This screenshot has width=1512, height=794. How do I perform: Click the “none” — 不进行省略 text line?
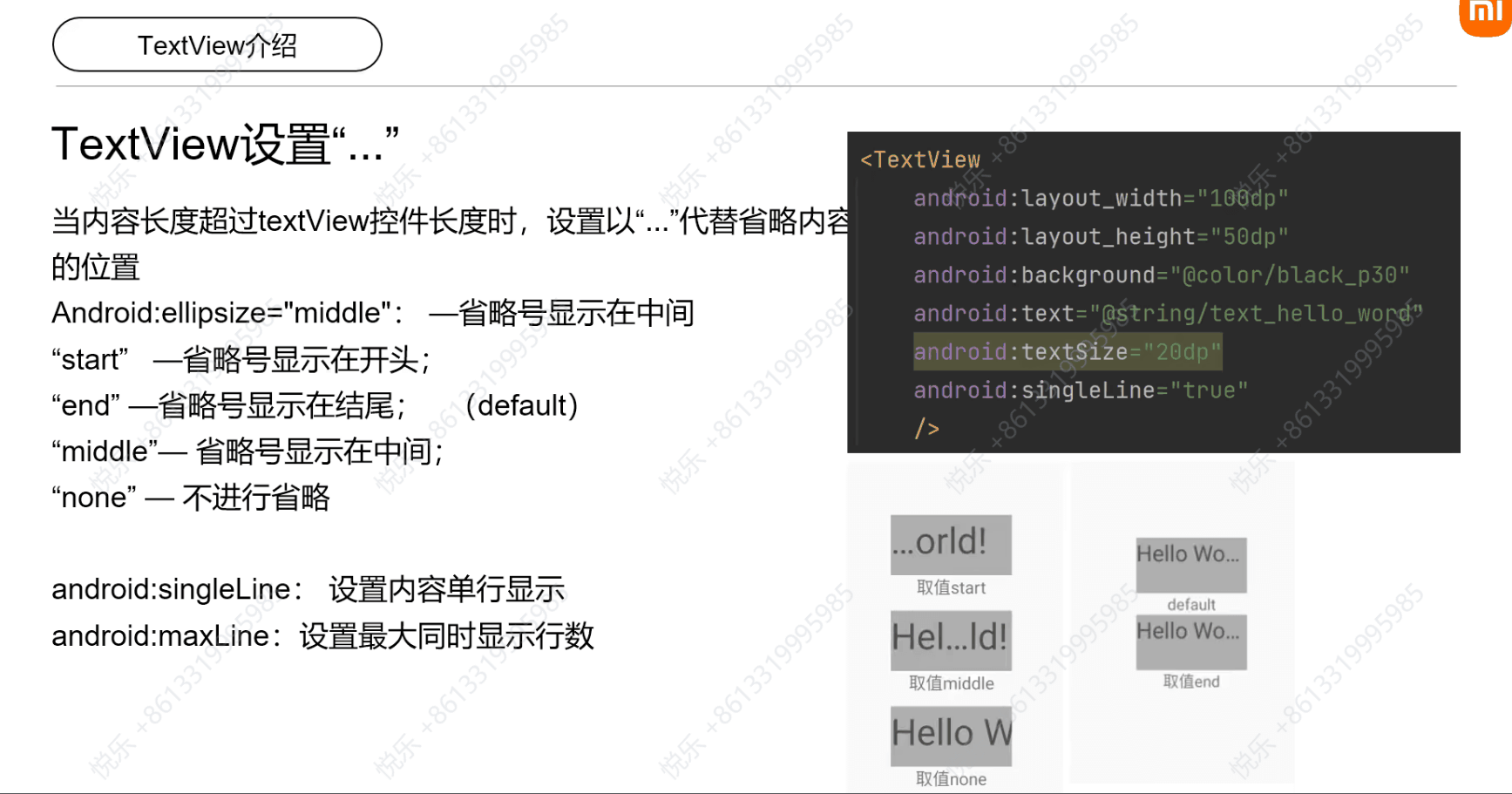(191, 498)
